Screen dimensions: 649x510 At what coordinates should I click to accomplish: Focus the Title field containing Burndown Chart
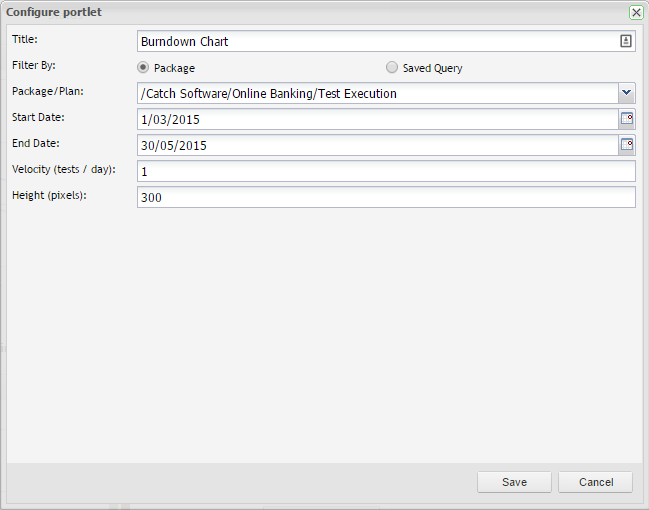pos(376,41)
